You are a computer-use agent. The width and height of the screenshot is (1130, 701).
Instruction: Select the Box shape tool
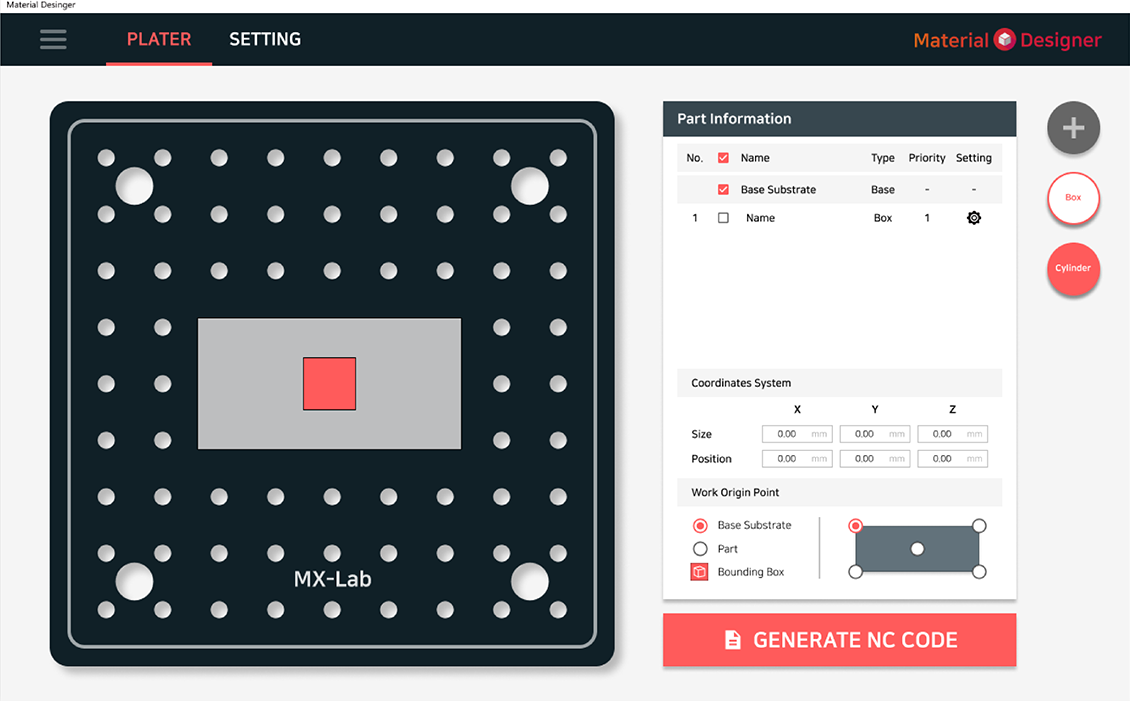(1073, 198)
